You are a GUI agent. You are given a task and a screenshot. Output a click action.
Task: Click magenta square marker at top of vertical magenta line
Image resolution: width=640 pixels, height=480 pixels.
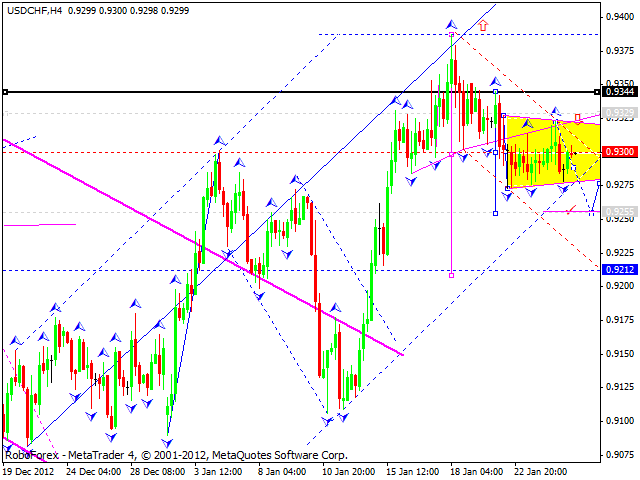pyautogui.click(x=451, y=35)
